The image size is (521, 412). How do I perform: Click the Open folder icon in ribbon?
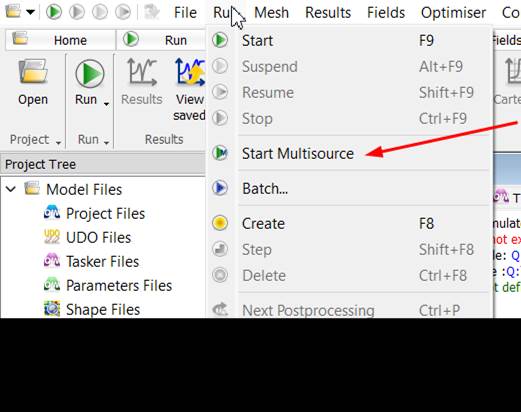coord(33,71)
